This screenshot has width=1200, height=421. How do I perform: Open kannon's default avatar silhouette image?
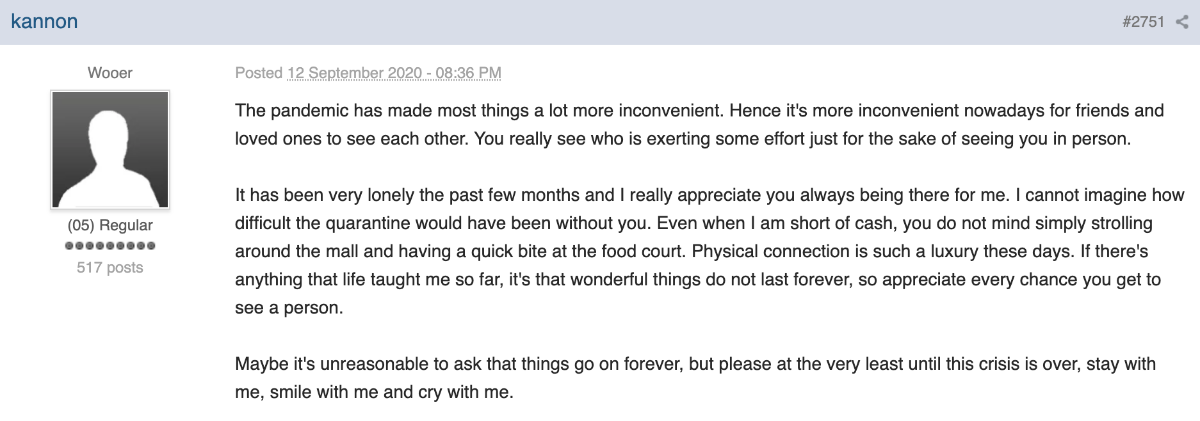[110, 149]
